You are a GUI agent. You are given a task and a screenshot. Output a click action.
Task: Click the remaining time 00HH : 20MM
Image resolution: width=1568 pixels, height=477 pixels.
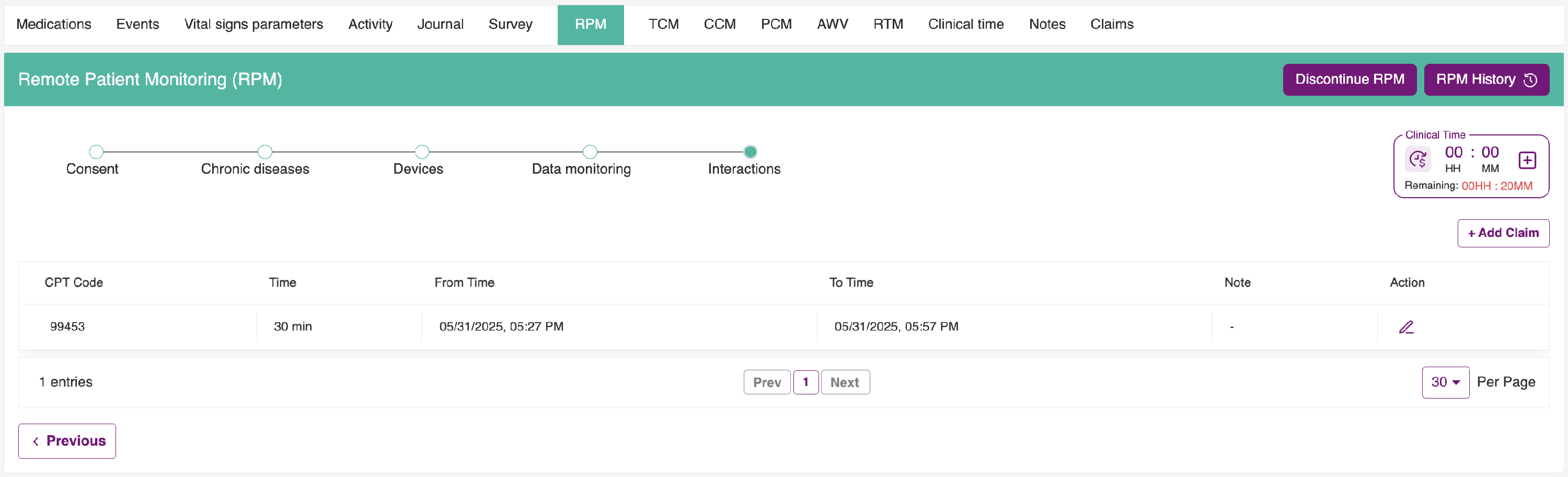1497,186
